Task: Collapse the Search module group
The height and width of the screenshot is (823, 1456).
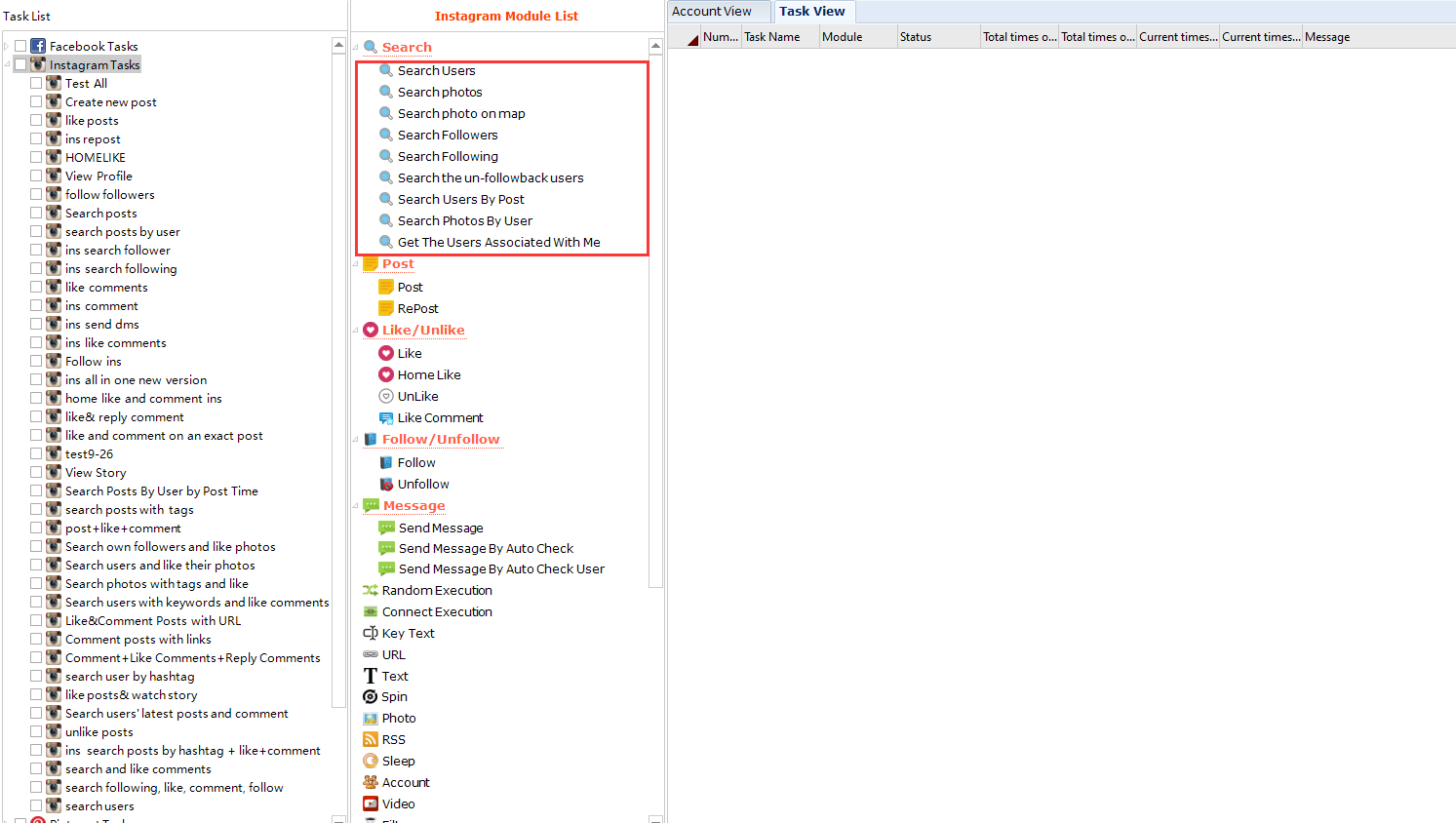Action: pos(355,47)
